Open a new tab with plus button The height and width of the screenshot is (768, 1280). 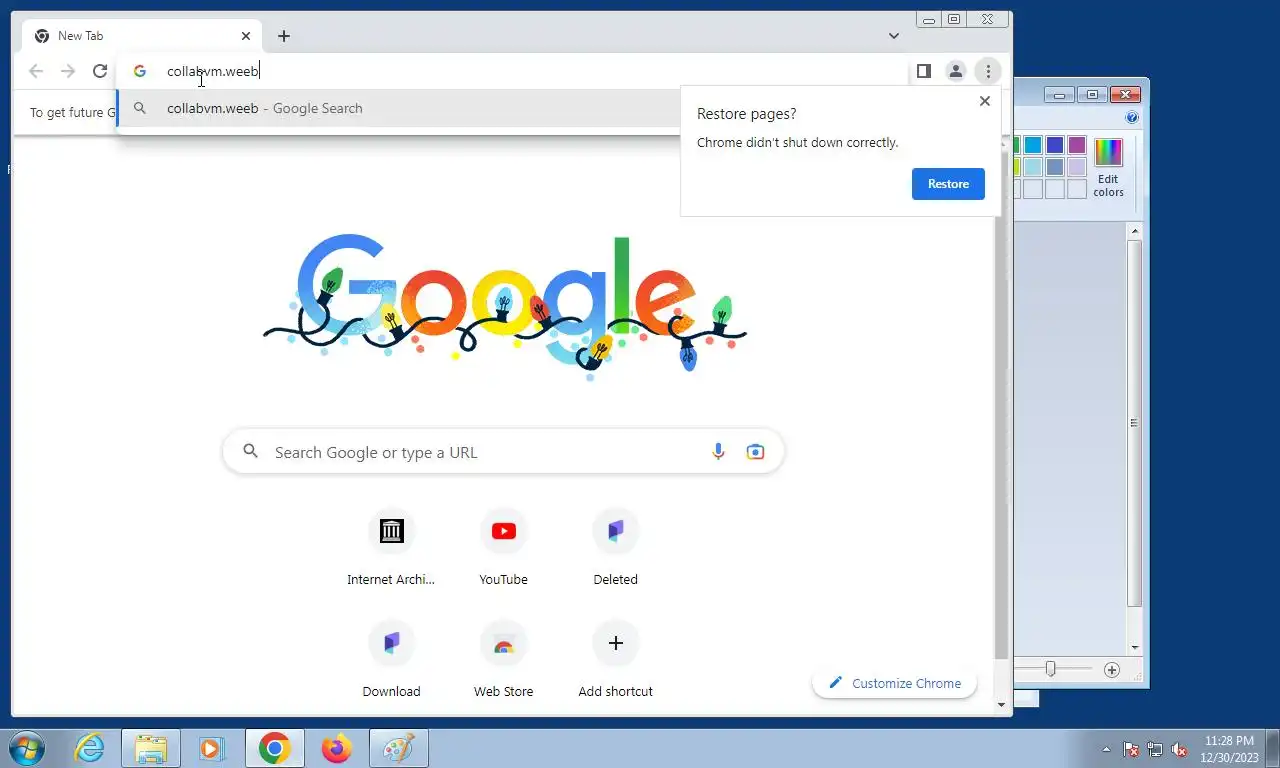pyautogui.click(x=284, y=36)
